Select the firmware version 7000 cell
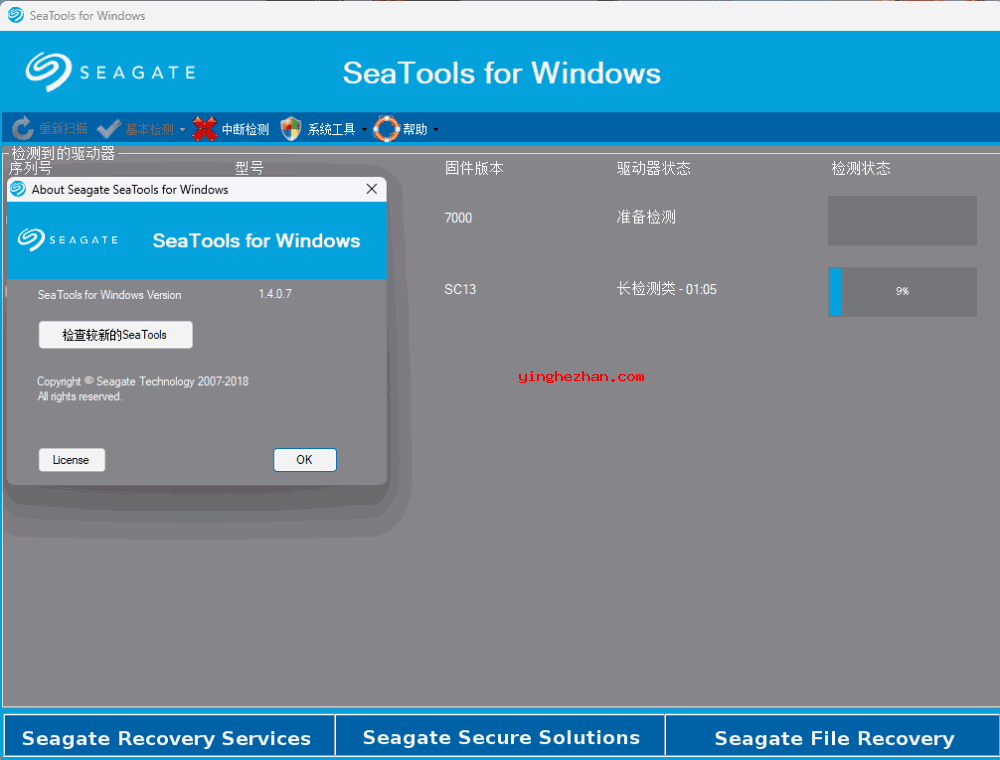The image size is (1000, 760). 458,218
